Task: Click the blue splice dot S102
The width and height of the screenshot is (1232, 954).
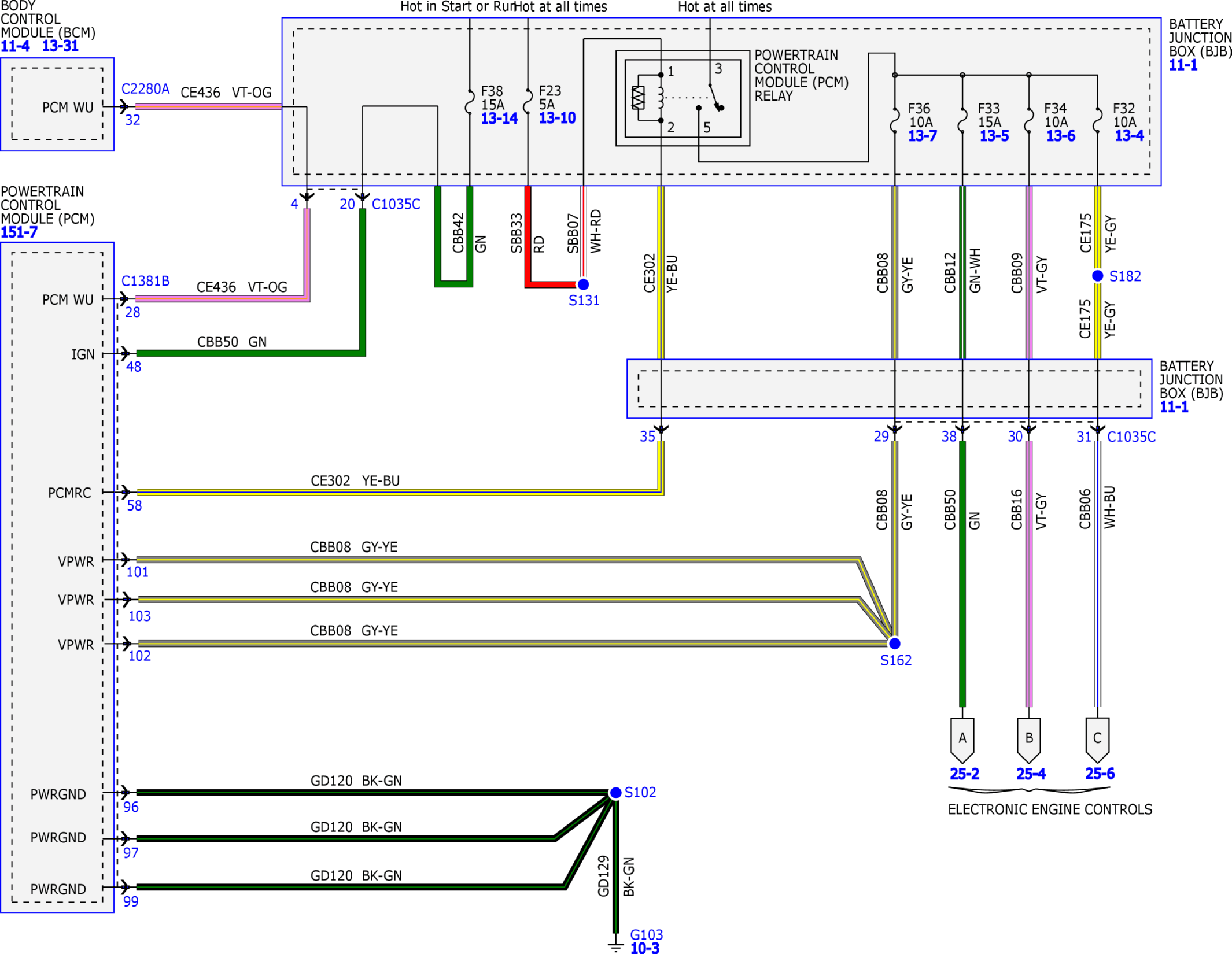Action: pos(615,793)
